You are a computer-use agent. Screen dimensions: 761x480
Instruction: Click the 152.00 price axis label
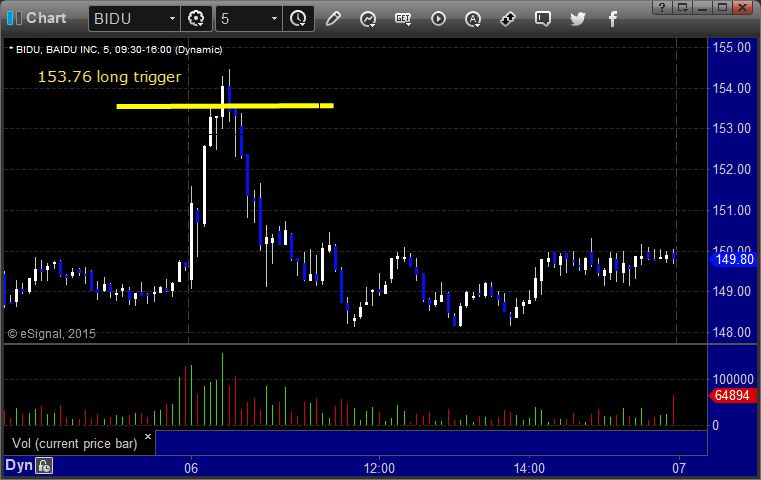tap(731, 169)
